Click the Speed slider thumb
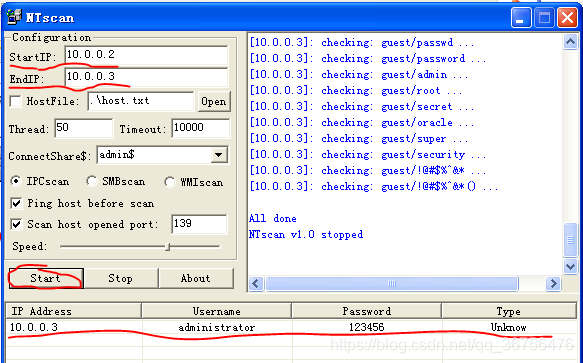The height and width of the screenshot is (363, 583). tap(168, 247)
